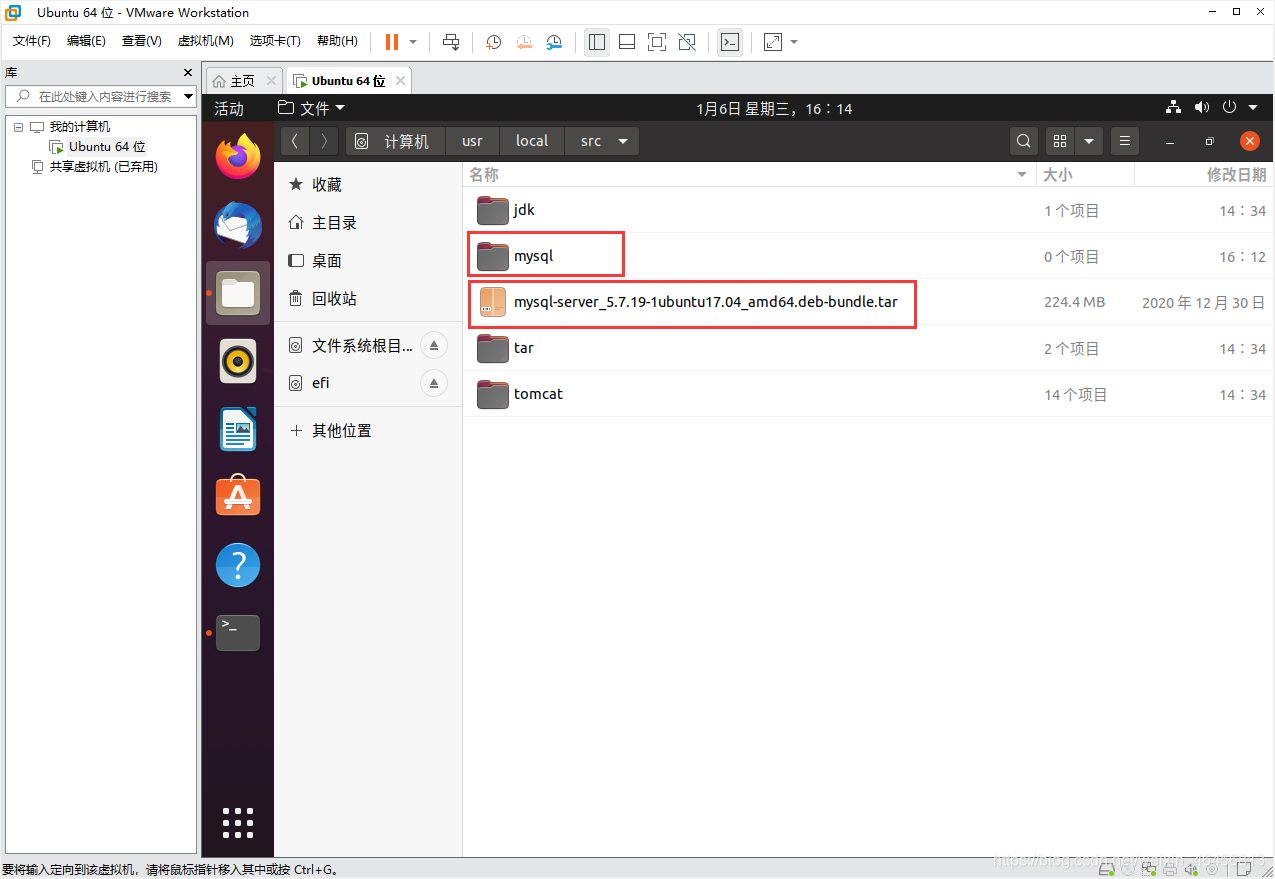Viewport: 1275px width, 879px height.
Task: Open Terminal from the dock
Action: [x=238, y=633]
